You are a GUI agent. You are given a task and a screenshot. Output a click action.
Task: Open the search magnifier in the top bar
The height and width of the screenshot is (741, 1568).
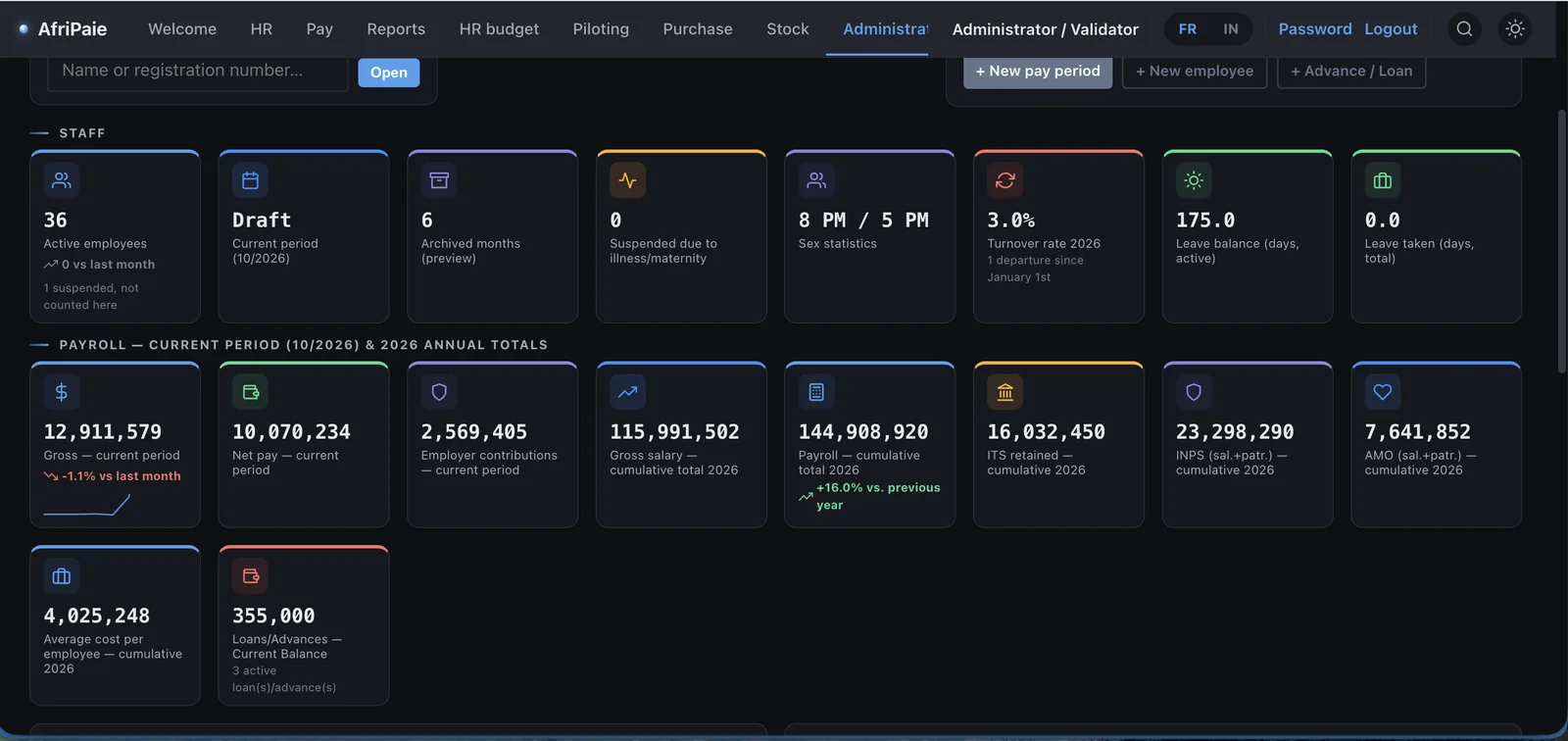point(1464,29)
